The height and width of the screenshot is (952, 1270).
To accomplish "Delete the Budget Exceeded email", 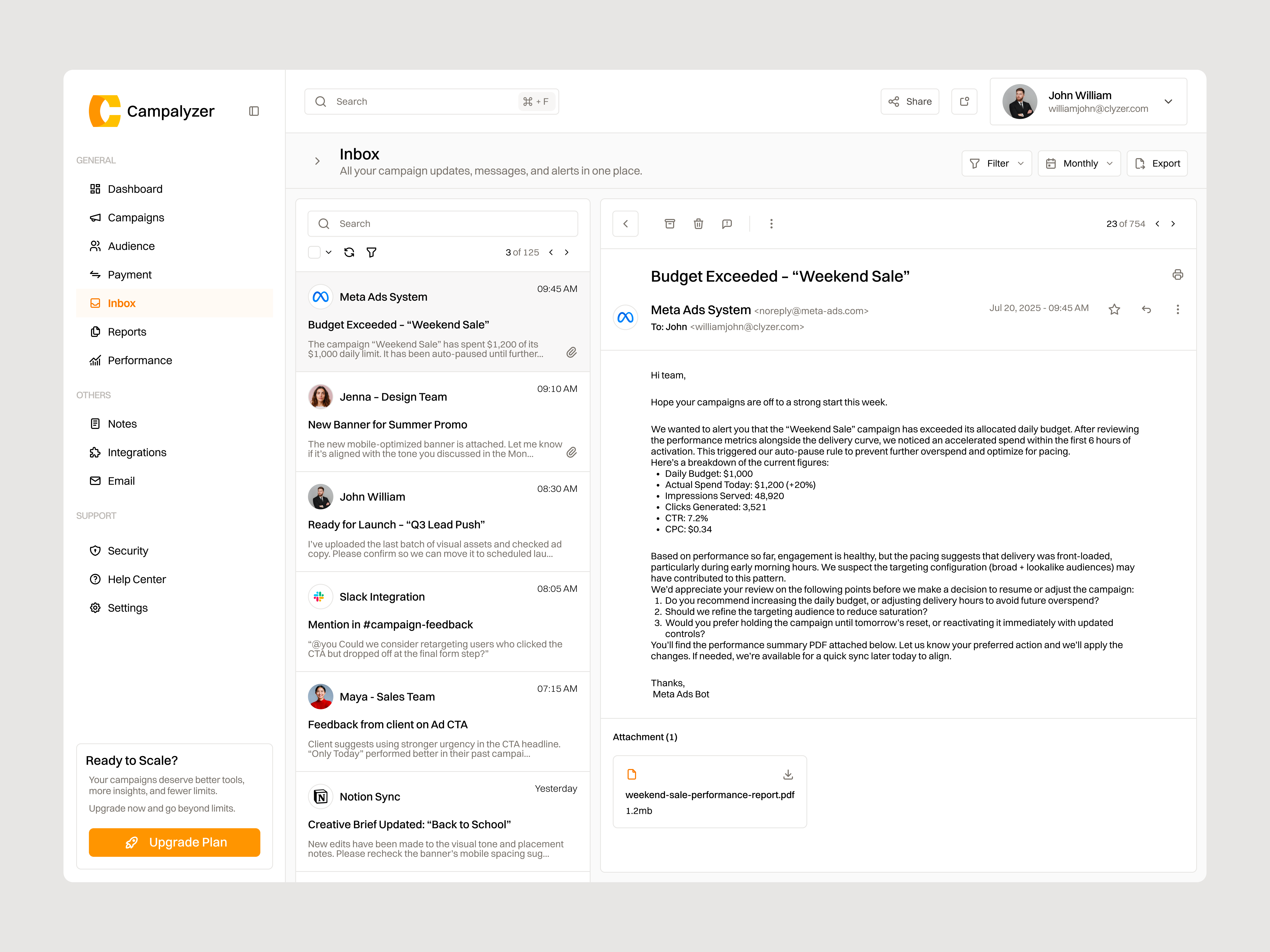I will coord(698,224).
